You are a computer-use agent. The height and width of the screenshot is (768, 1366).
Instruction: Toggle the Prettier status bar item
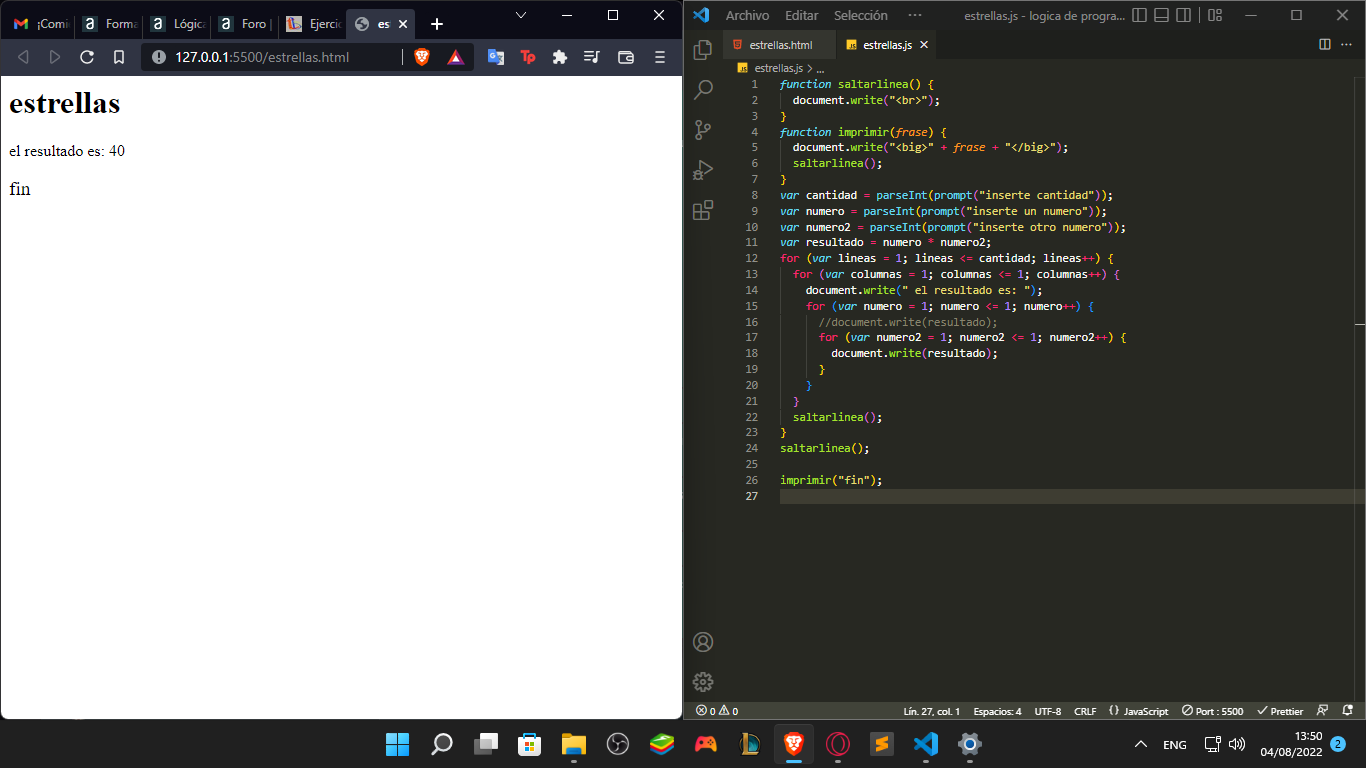[x=1280, y=711]
